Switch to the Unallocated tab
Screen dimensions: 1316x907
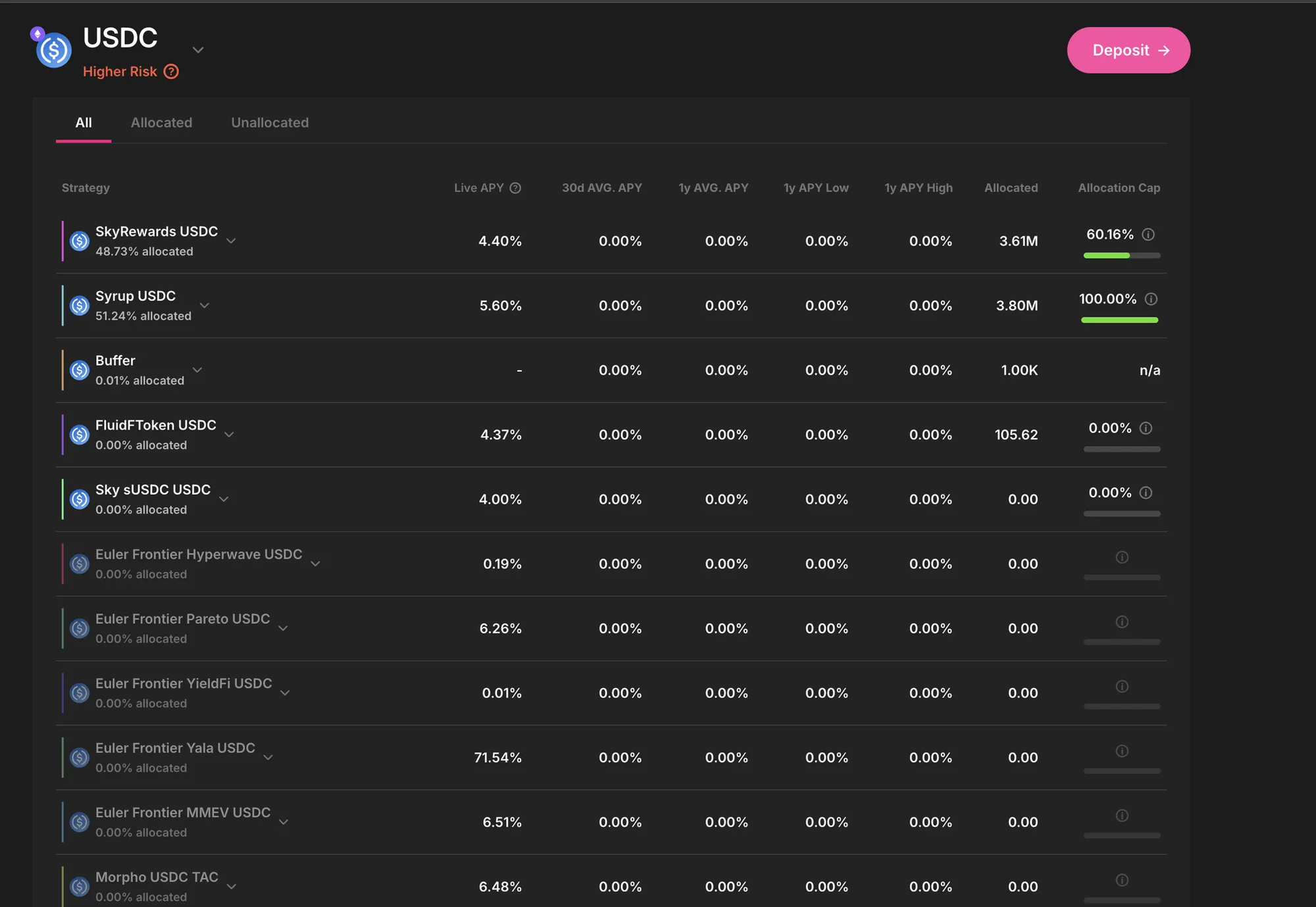click(270, 122)
